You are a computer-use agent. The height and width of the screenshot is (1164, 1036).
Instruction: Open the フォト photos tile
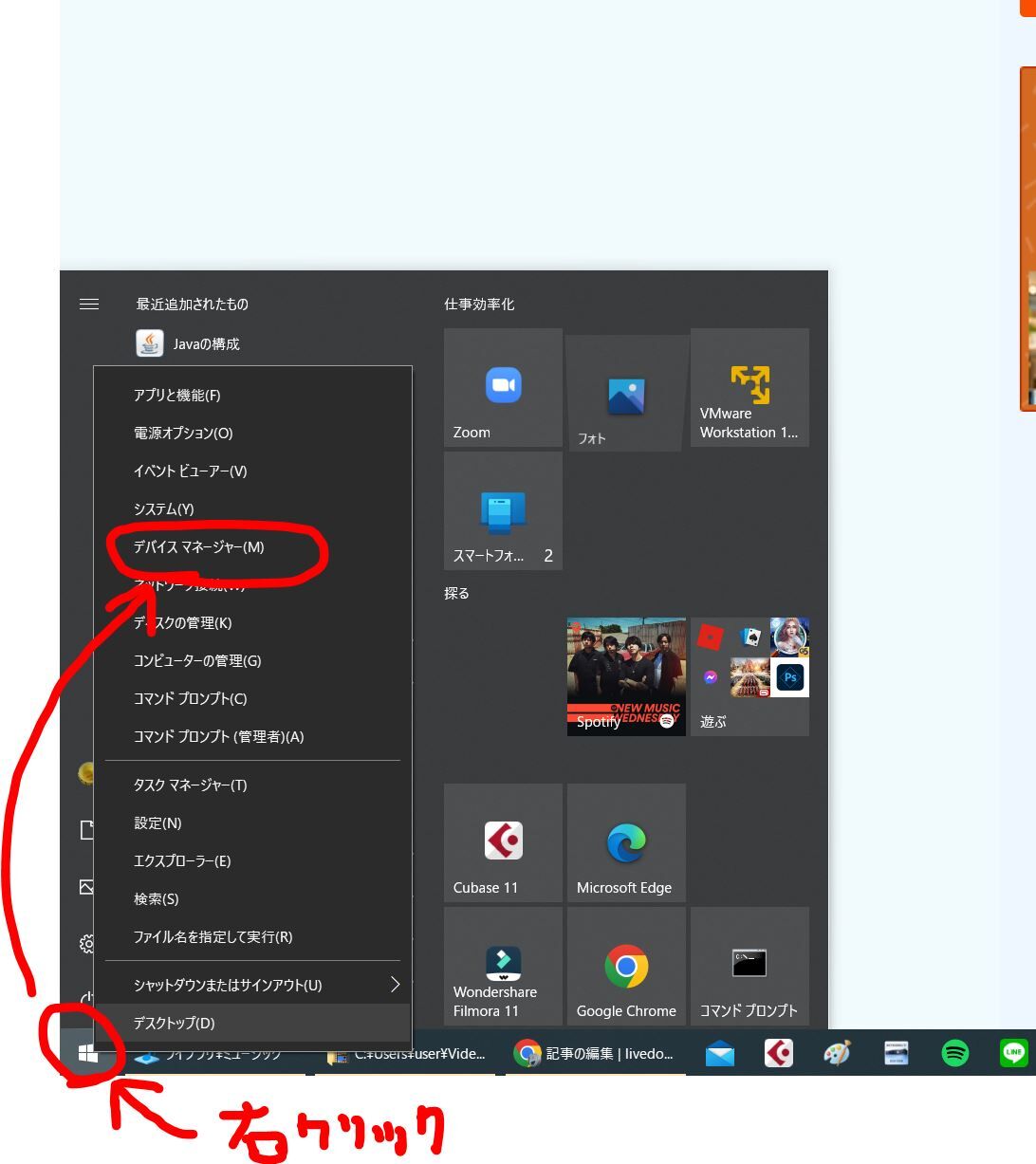[x=626, y=392]
